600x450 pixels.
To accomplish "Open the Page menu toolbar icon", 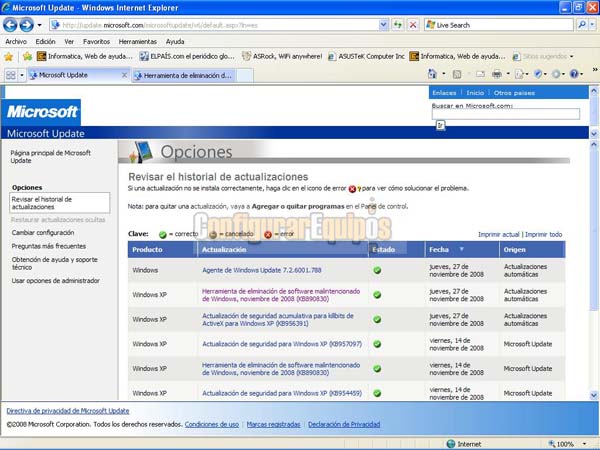I will pyautogui.click(x=520, y=74).
